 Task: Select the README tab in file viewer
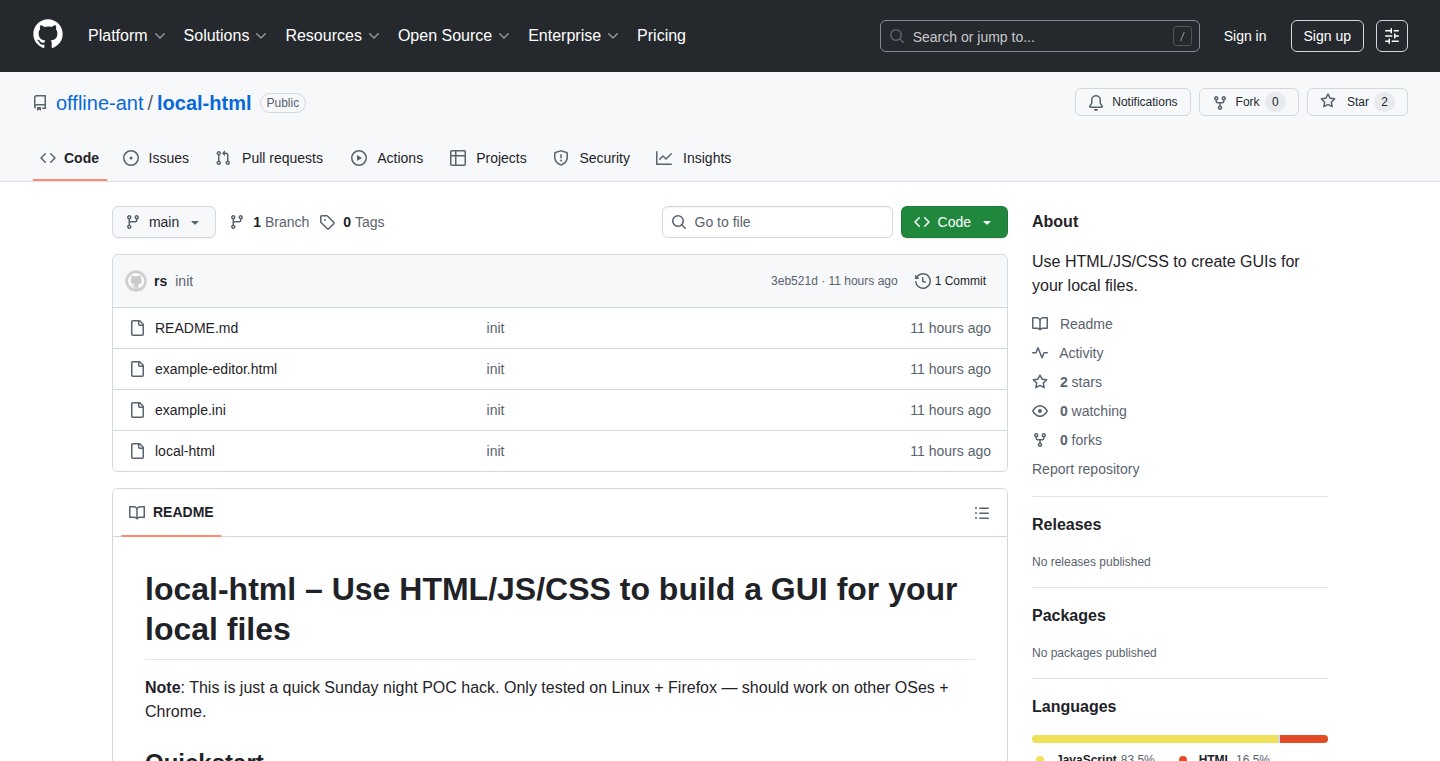coord(171,512)
